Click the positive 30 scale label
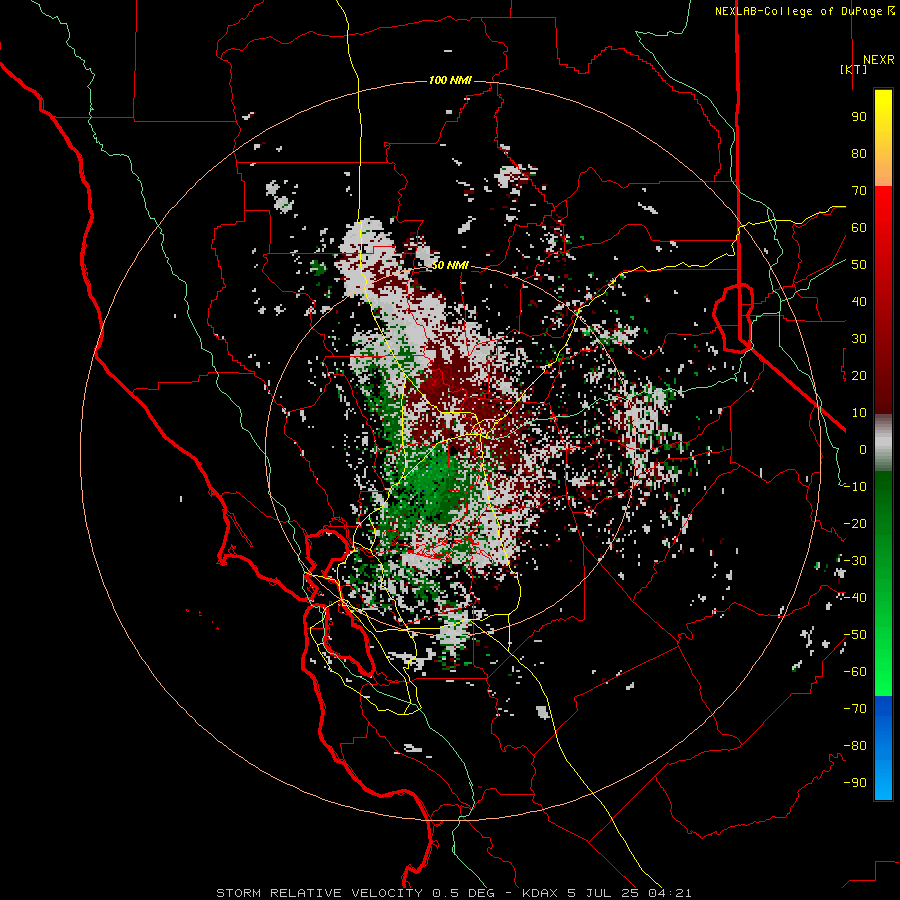 (x=859, y=339)
